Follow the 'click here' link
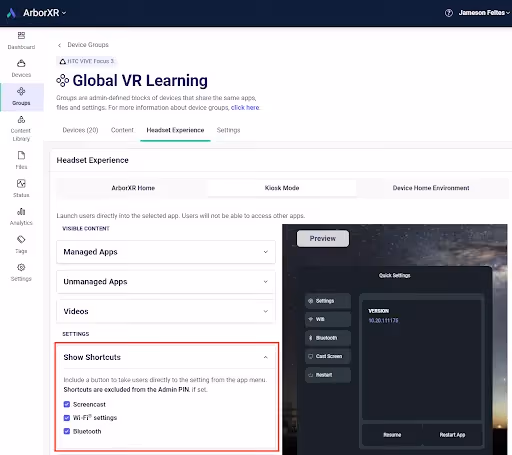Viewport: 512px width, 455px height. tap(245, 108)
